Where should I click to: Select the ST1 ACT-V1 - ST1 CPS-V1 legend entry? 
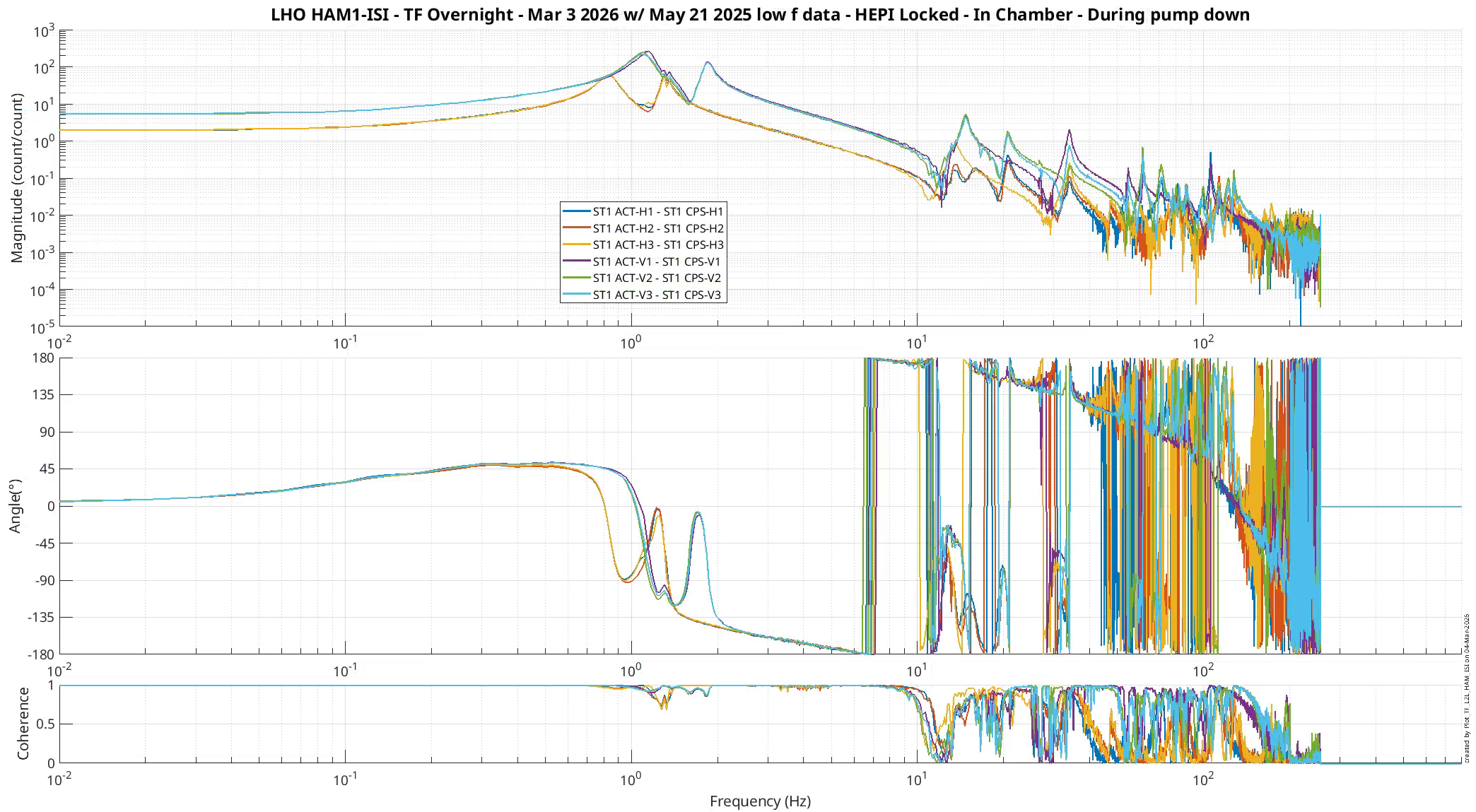pyautogui.click(x=656, y=261)
